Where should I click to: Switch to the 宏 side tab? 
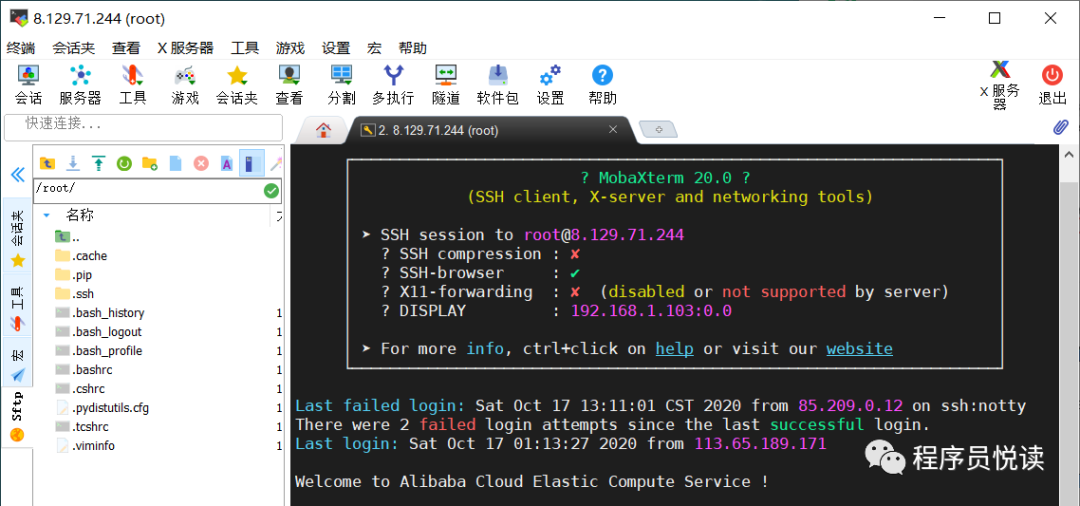click(18, 363)
